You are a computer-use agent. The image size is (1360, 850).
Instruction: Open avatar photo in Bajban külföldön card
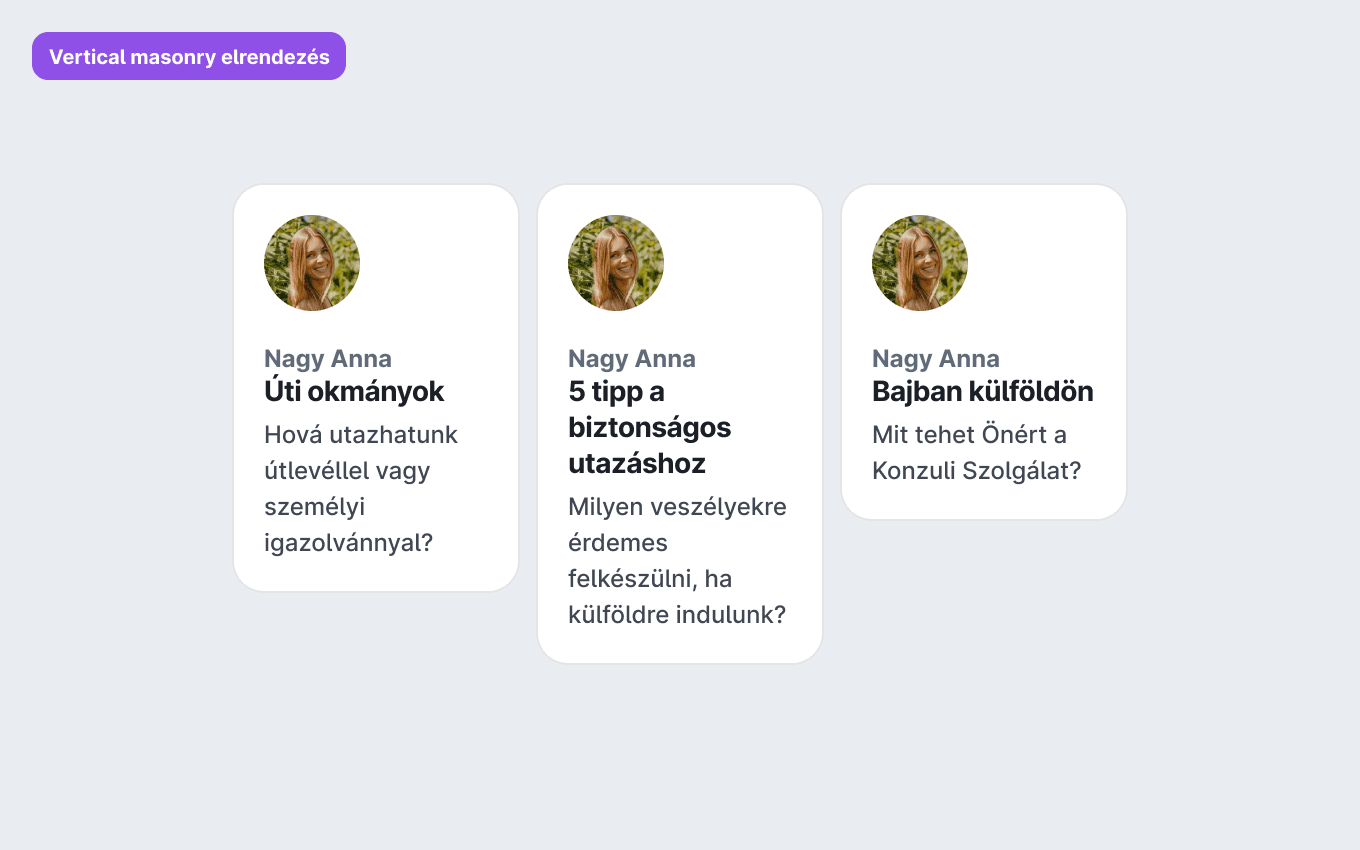(x=920, y=263)
